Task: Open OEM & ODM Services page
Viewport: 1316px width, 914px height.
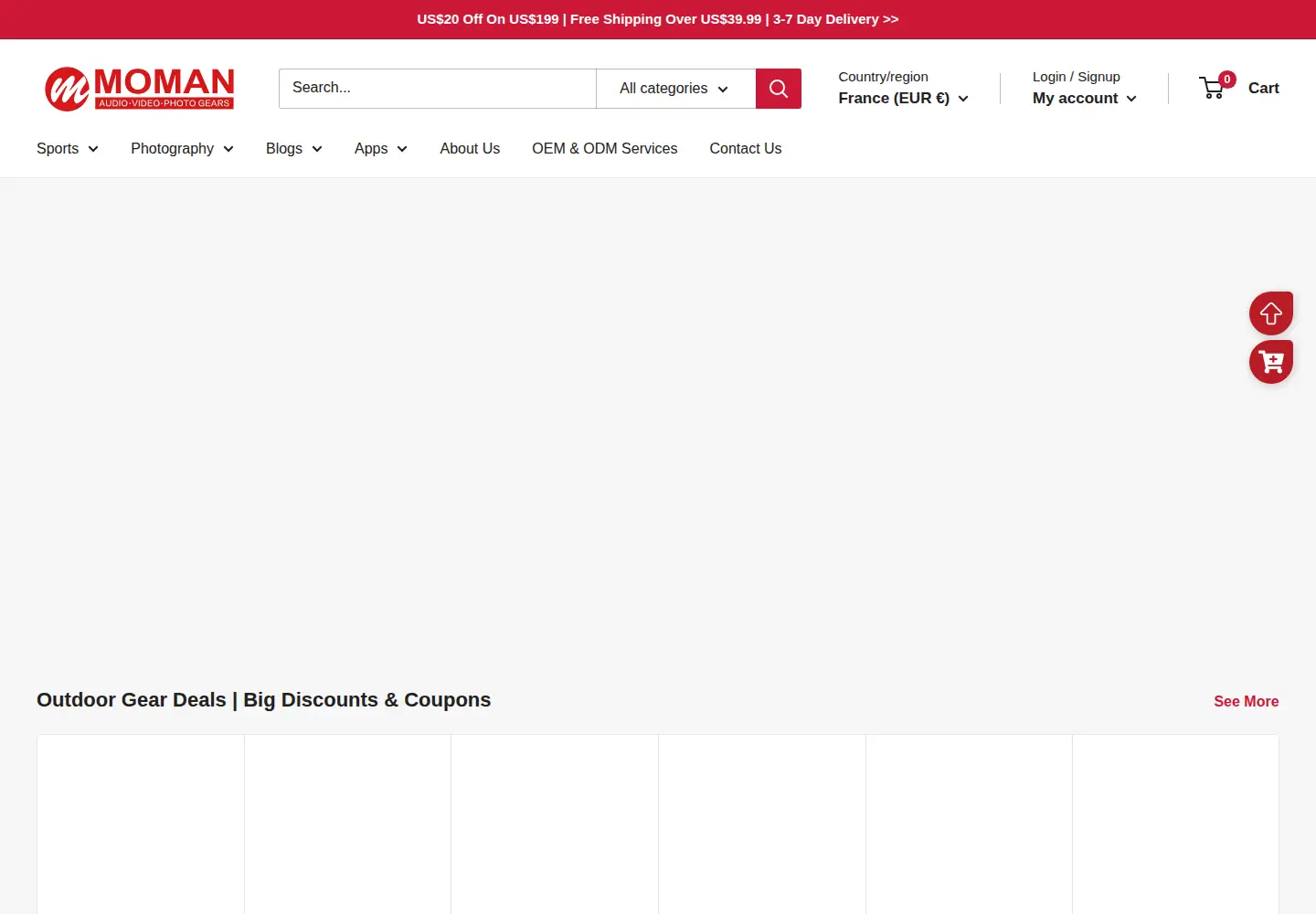Action: click(605, 148)
